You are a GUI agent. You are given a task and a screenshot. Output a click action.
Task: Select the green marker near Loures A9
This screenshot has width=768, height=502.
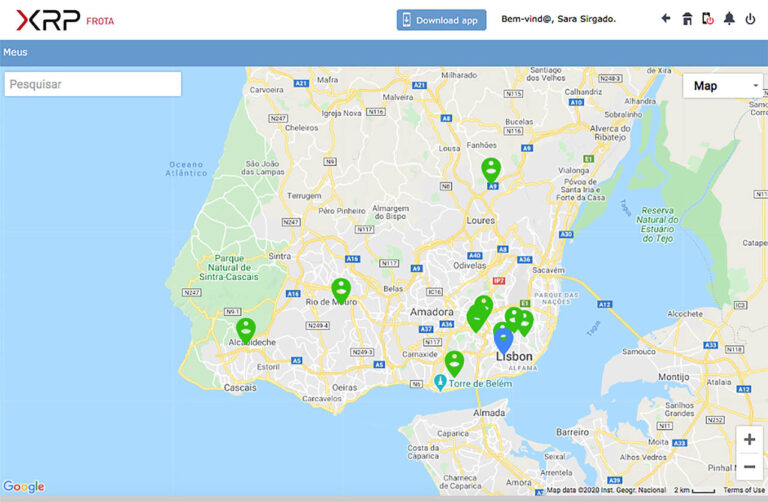(491, 170)
